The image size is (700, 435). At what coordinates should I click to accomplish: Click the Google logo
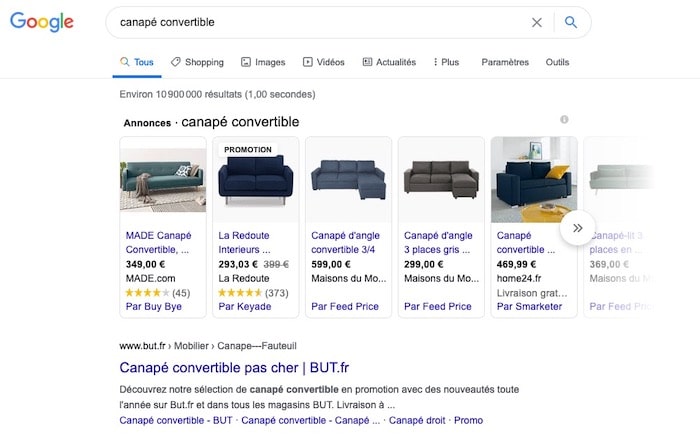pyautogui.click(x=42, y=22)
